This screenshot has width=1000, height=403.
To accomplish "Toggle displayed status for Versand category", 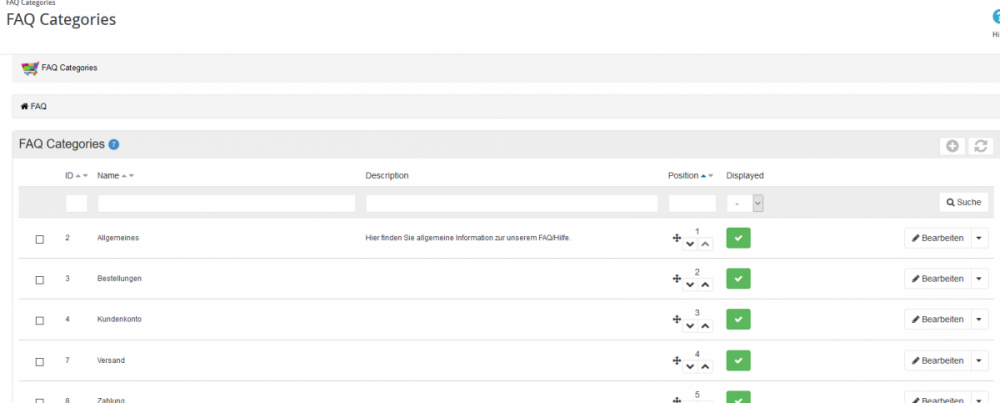I will [739, 360].
